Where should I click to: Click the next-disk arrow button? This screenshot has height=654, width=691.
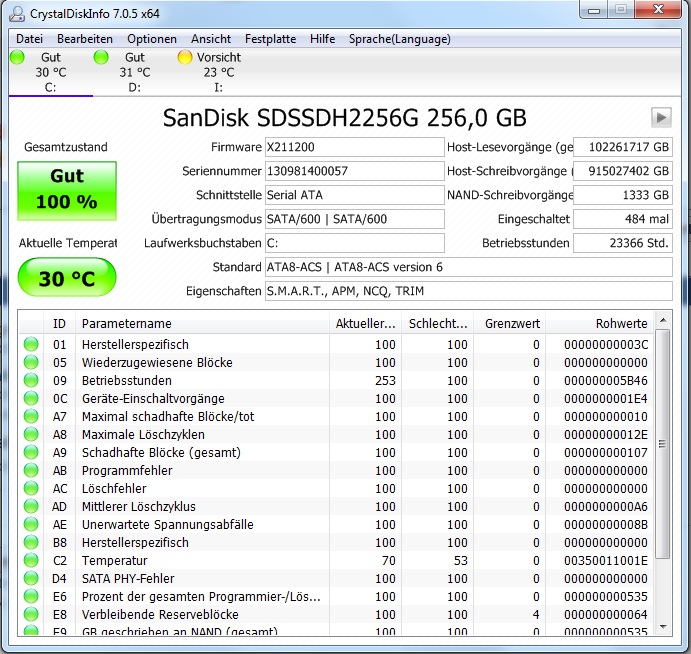click(x=661, y=117)
